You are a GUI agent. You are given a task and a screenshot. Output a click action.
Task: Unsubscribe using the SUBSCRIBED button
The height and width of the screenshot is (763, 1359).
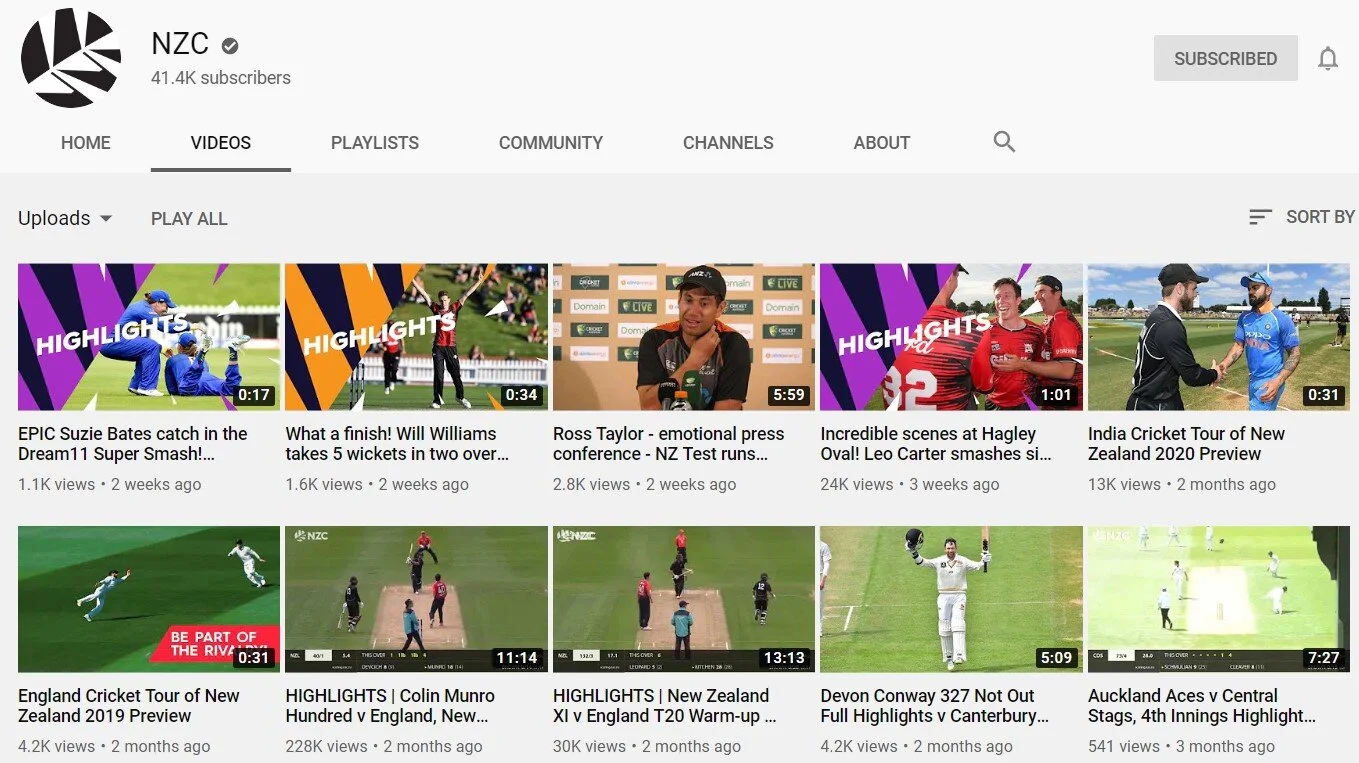1225,58
